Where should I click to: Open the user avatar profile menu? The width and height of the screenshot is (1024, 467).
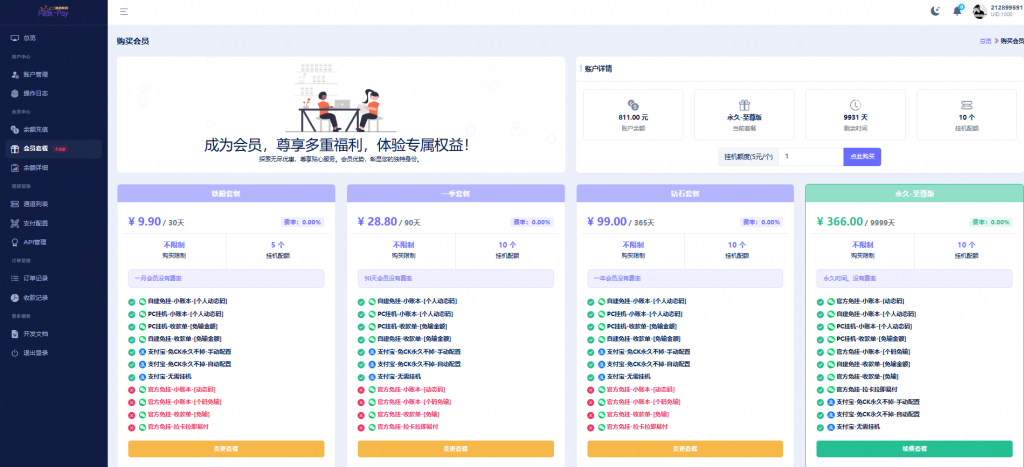tap(979, 11)
